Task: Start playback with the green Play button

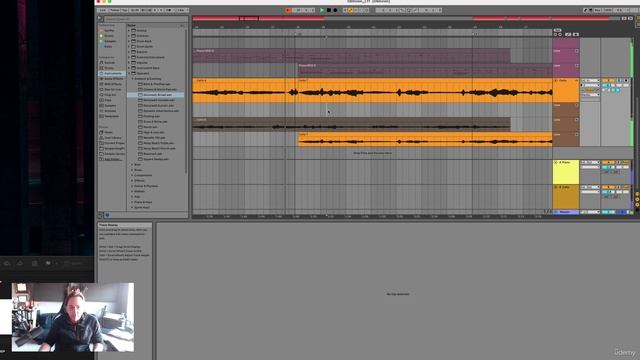Action: (x=322, y=10)
